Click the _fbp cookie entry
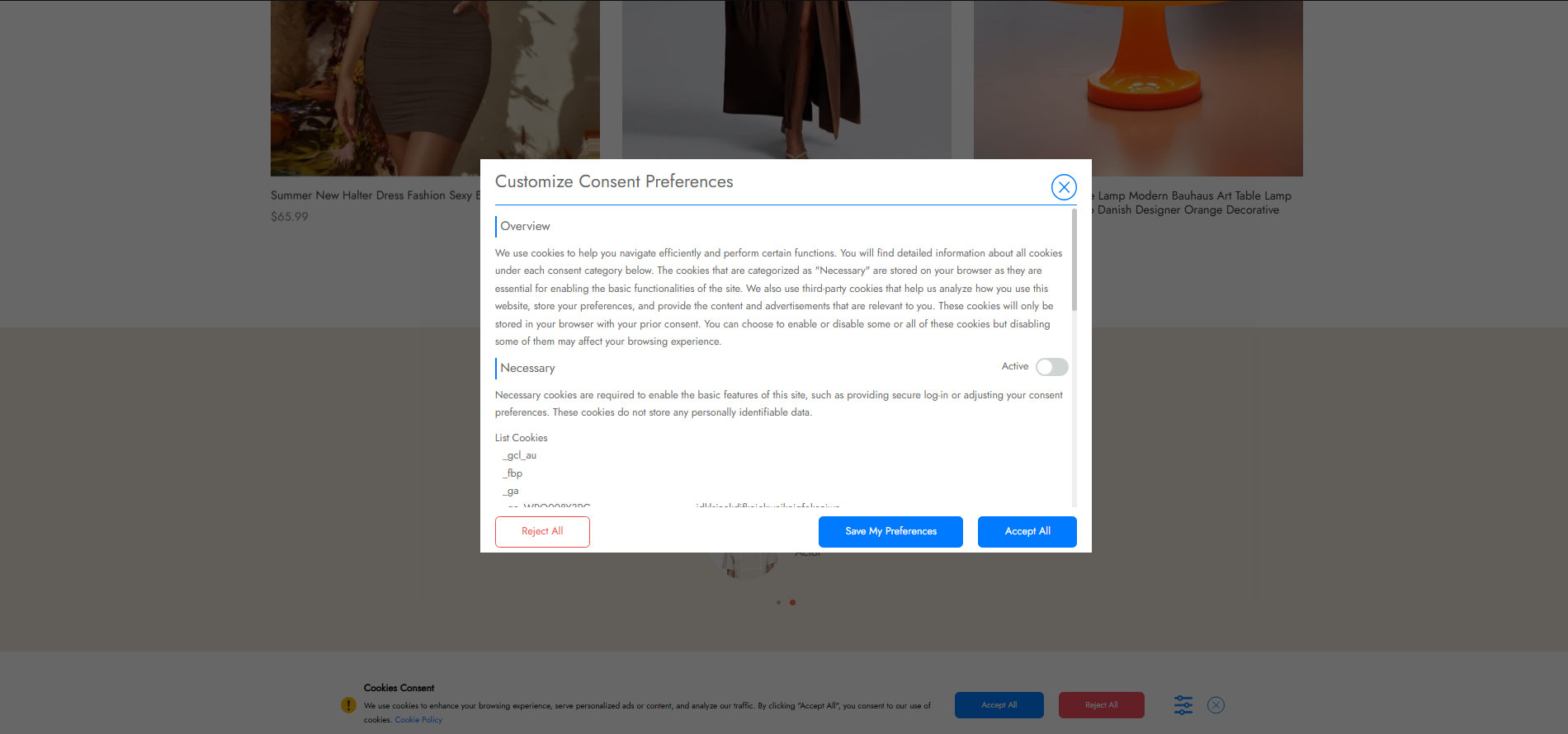This screenshot has height=734, width=1568. coord(512,473)
